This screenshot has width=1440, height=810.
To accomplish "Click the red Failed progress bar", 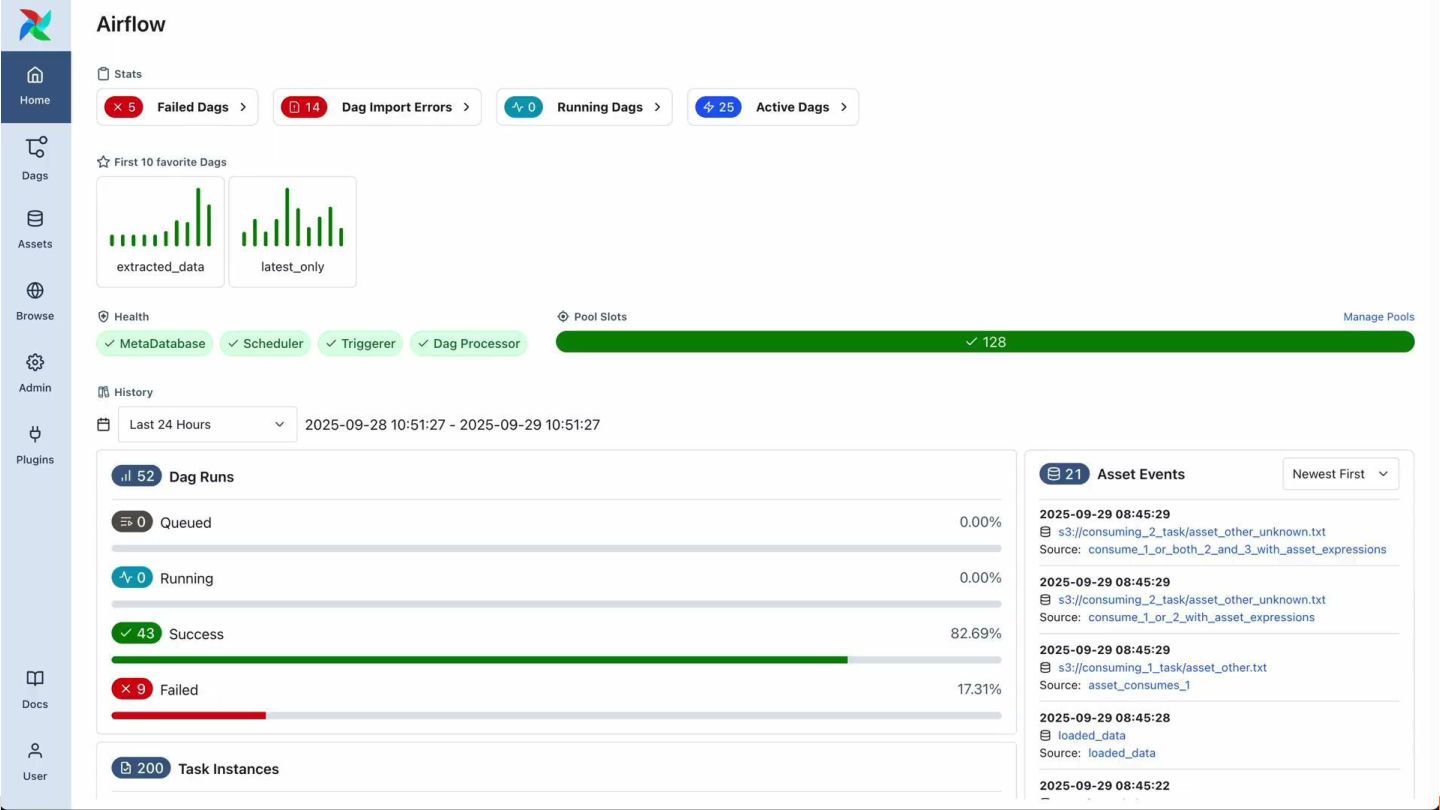I will point(189,715).
